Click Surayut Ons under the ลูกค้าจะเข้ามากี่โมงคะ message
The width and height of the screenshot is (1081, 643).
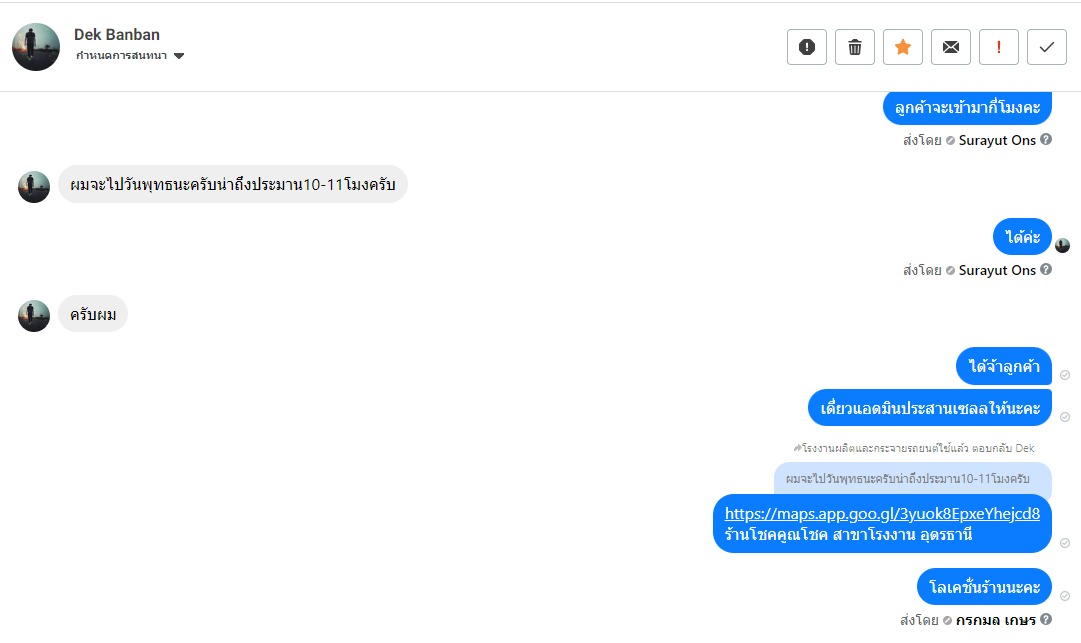click(x=997, y=140)
